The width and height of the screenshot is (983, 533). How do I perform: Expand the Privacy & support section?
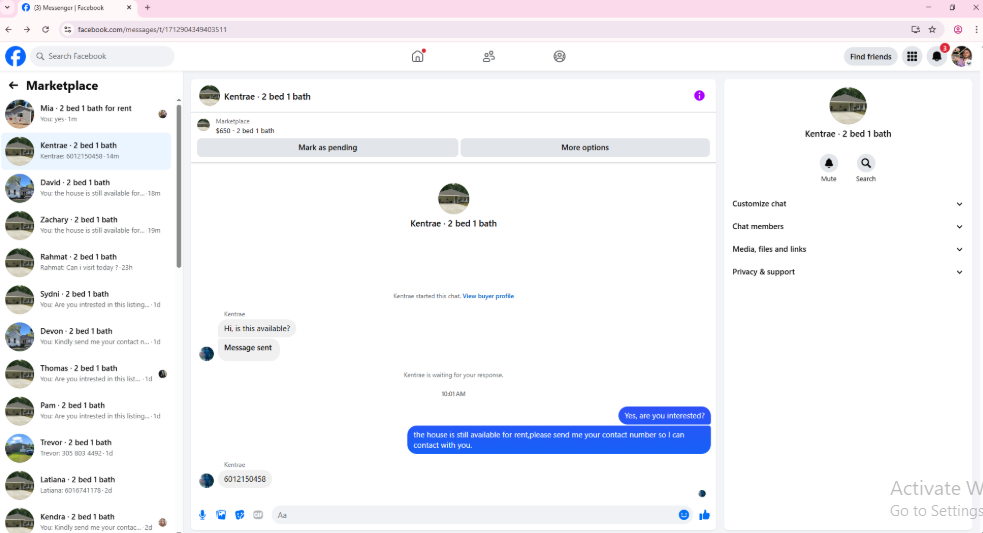click(x=847, y=272)
